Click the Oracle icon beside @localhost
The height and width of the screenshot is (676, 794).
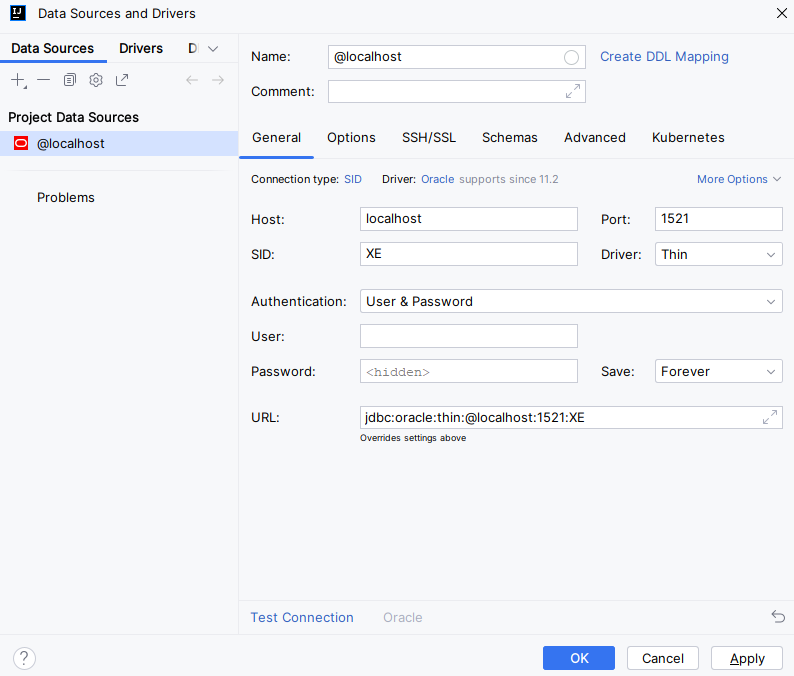click(21, 143)
